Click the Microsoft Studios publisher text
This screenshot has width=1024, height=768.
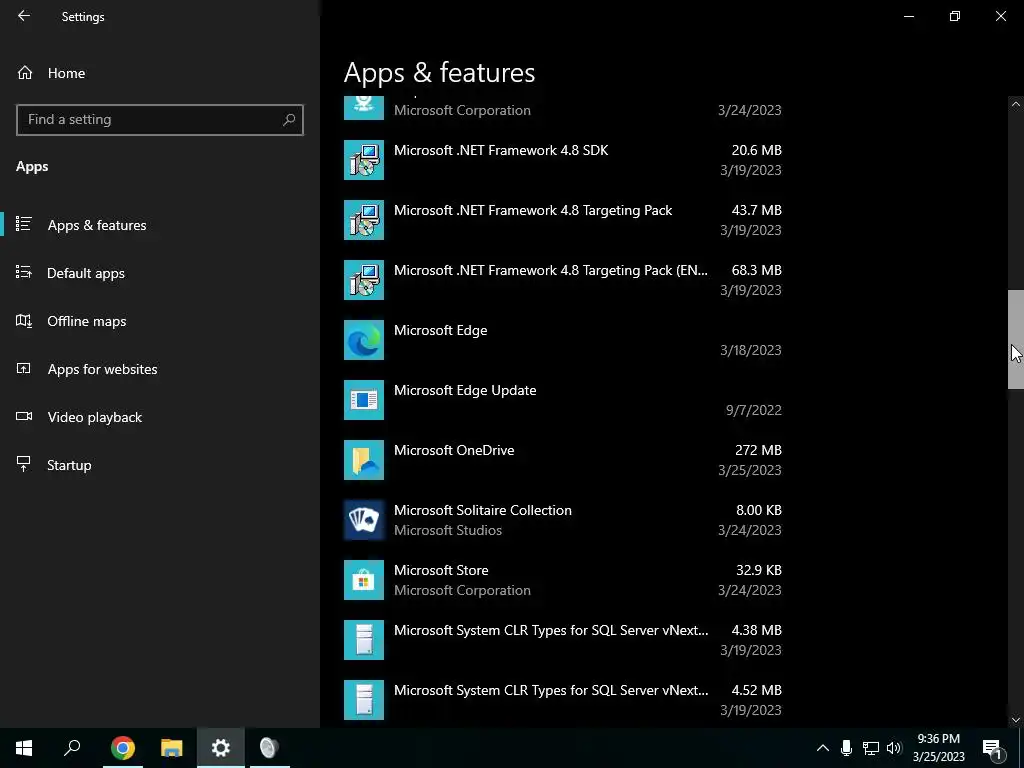pyautogui.click(x=448, y=530)
